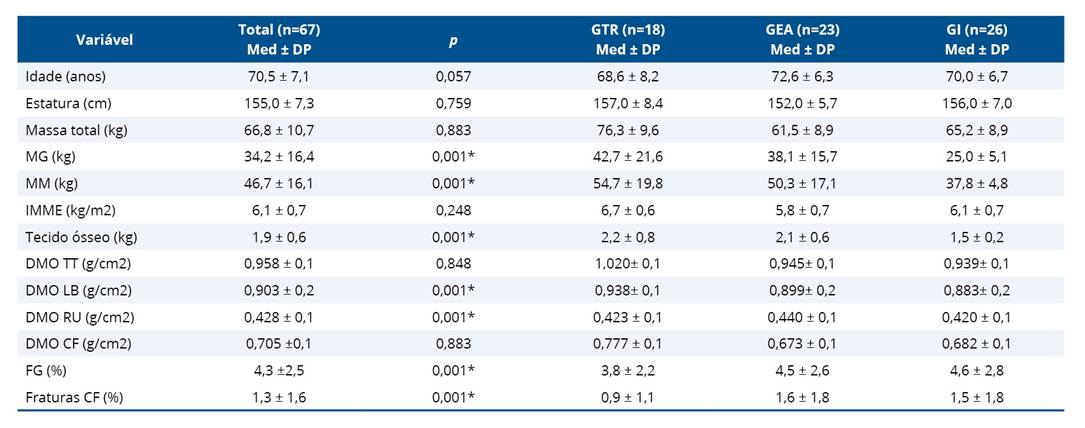
Task: Click the 76,3 ± 9,6 GTR cell
Action: click(628, 130)
